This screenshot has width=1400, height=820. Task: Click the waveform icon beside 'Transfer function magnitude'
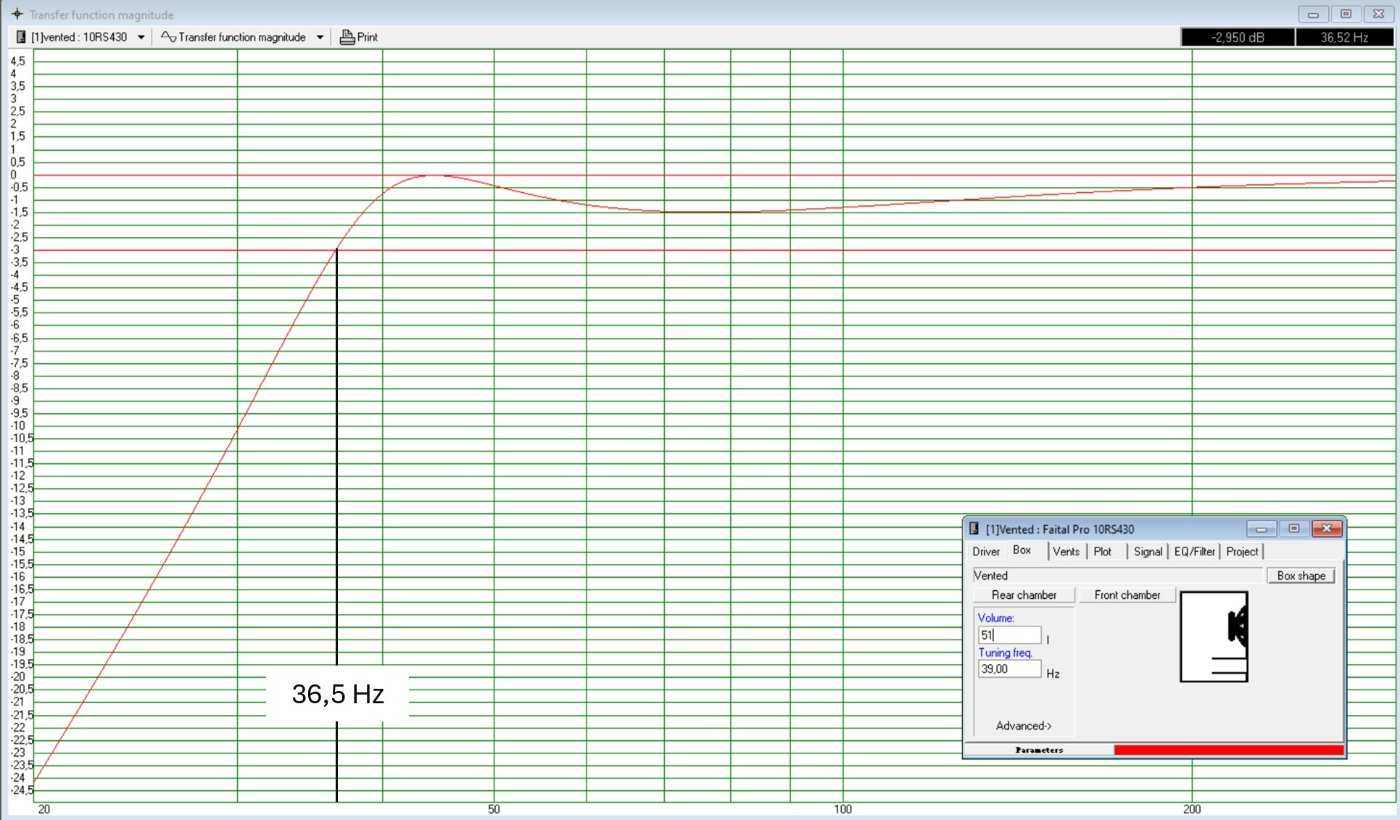pos(168,37)
